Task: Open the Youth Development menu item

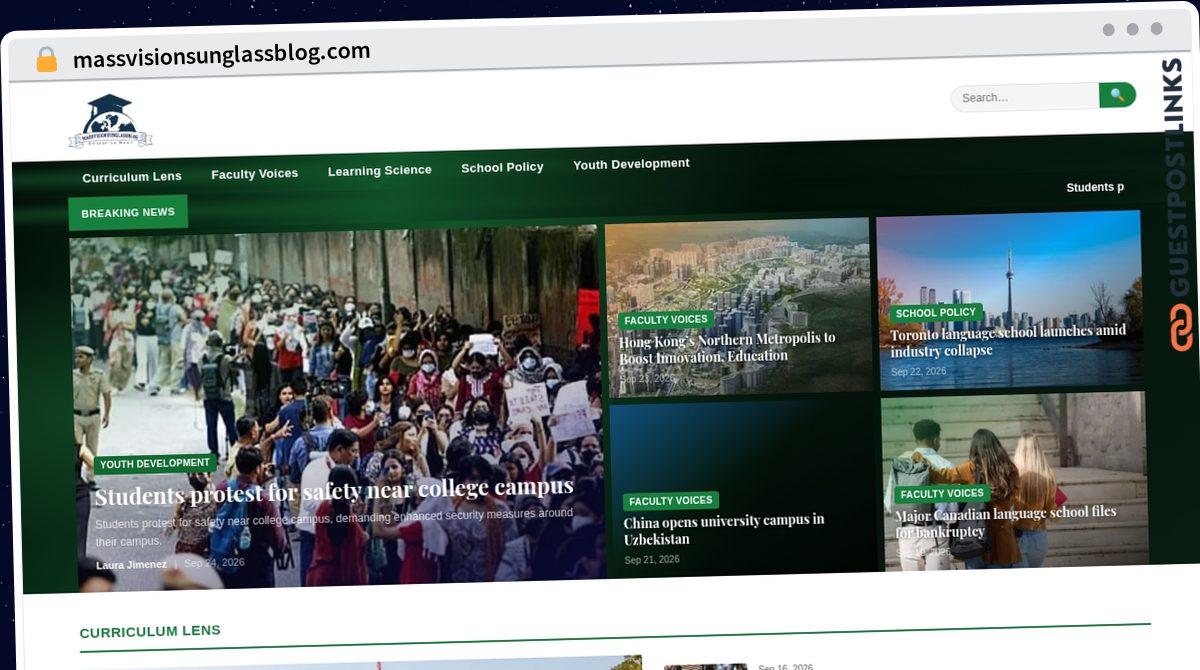Action: point(631,164)
